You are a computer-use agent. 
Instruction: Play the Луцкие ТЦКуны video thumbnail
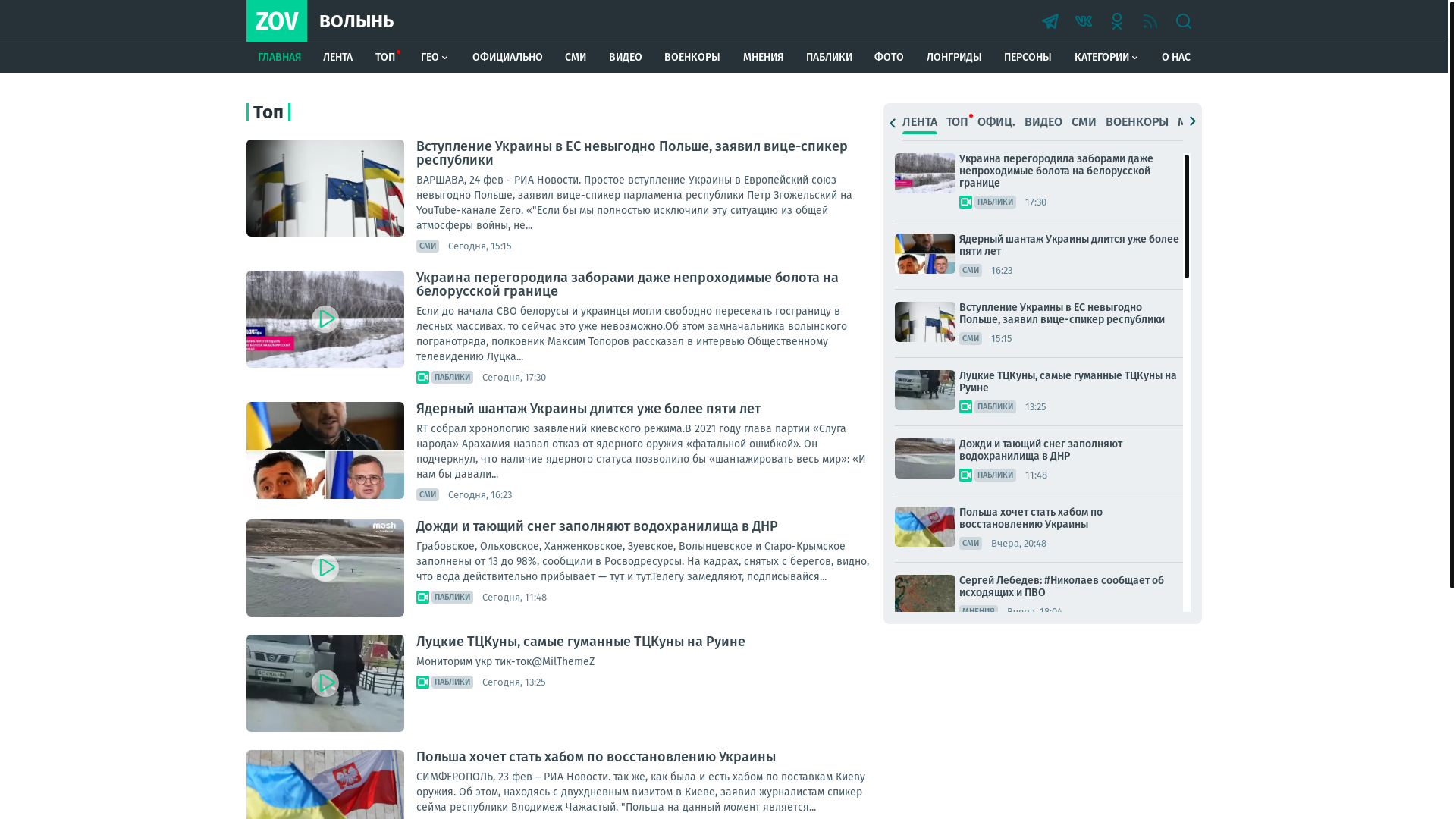pos(325,683)
